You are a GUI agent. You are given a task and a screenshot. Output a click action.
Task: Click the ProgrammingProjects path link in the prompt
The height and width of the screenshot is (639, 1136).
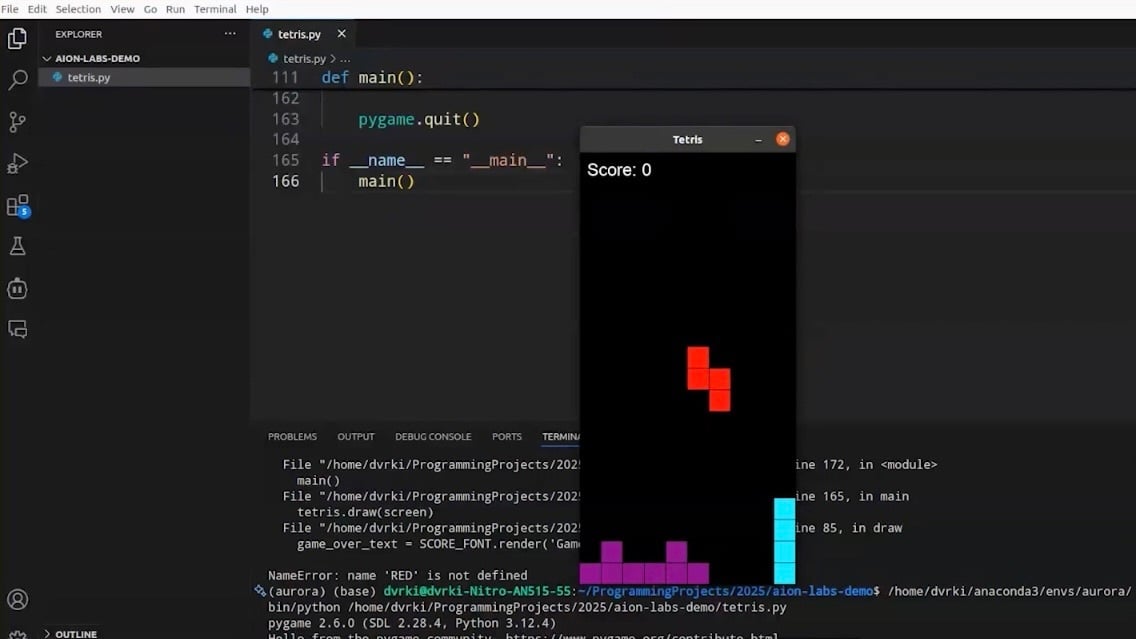(x=722, y=591)
